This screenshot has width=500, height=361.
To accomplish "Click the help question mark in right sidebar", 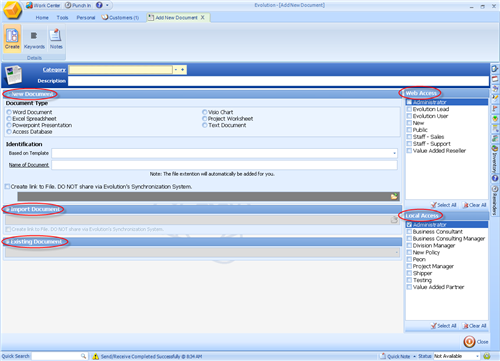I will (x=495, y=178).
